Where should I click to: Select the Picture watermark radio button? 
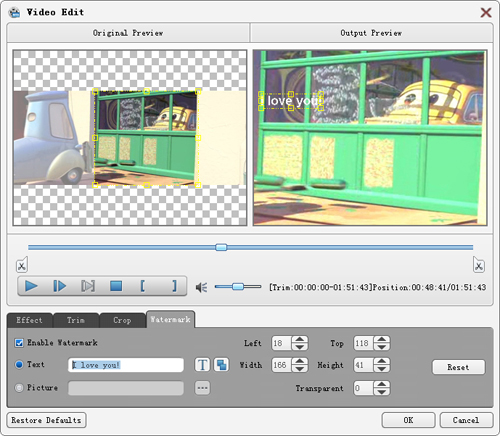[19, 388]
